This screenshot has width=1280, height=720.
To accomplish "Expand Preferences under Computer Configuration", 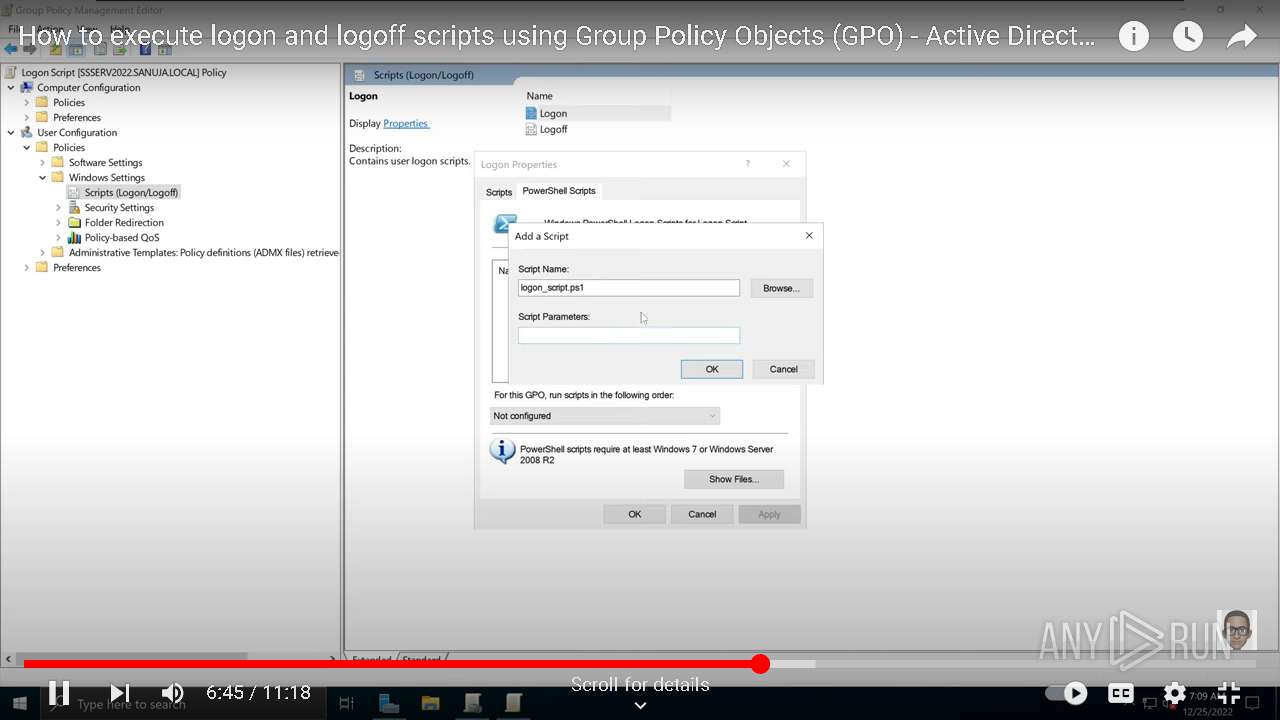I will [27, 117].
